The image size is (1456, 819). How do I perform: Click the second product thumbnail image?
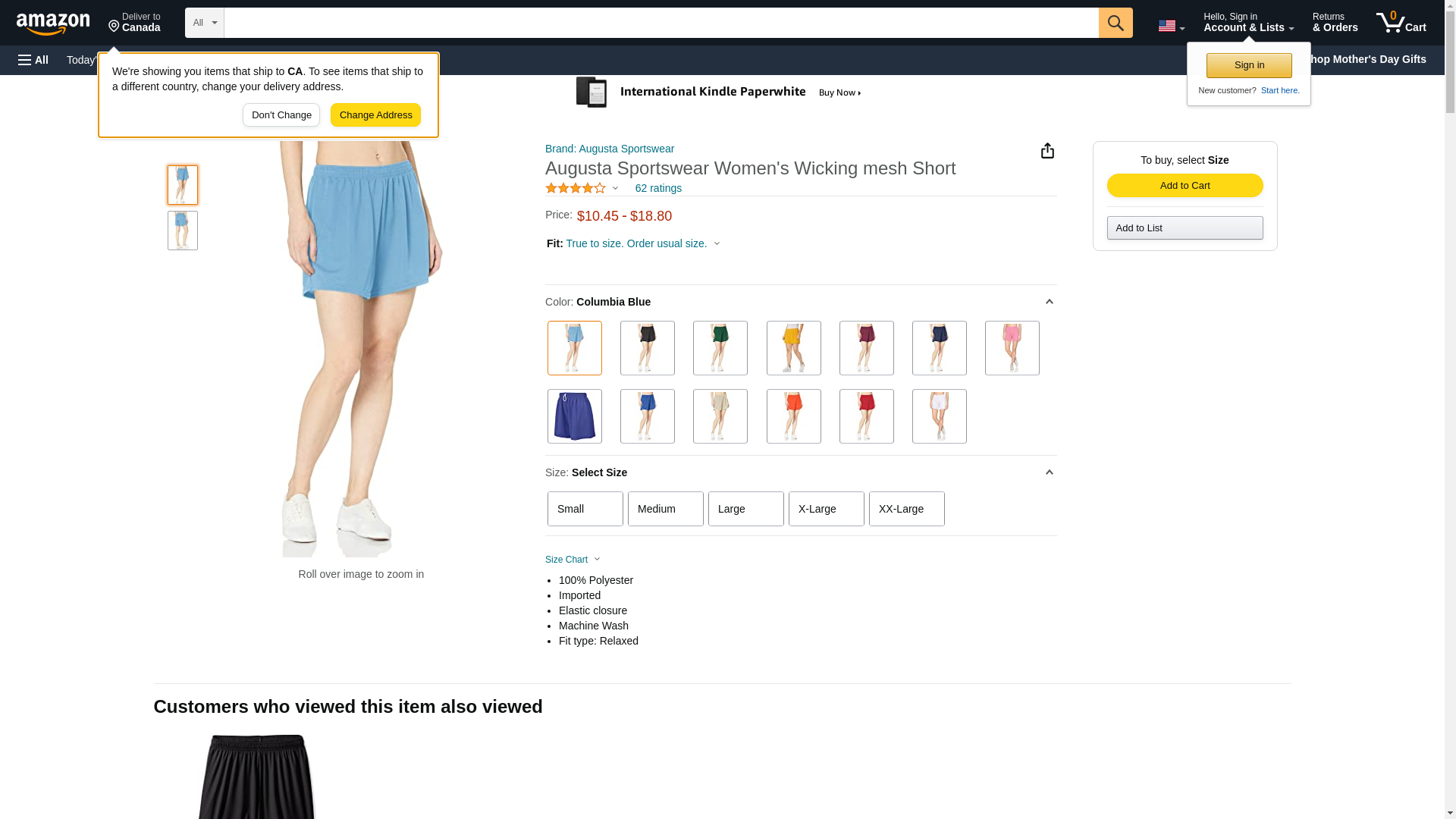pyautogui.click(x=182, y=231)
